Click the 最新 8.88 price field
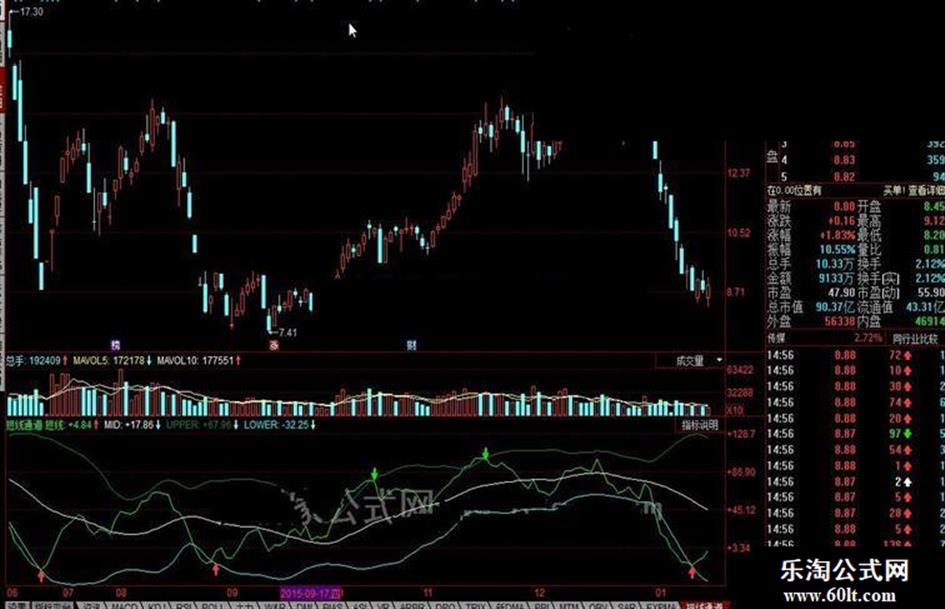Screen dimensions: 945x609 point(811,207)
